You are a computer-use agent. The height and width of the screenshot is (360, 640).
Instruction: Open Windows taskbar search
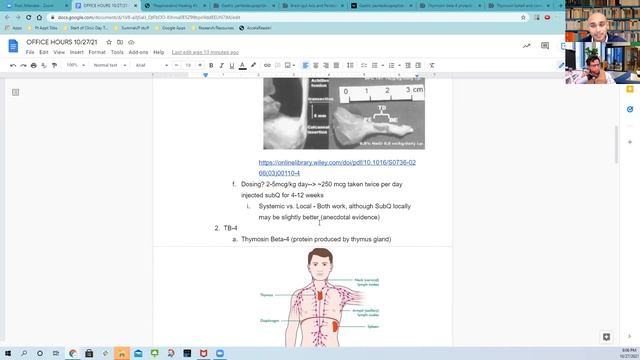coord(24,353)
